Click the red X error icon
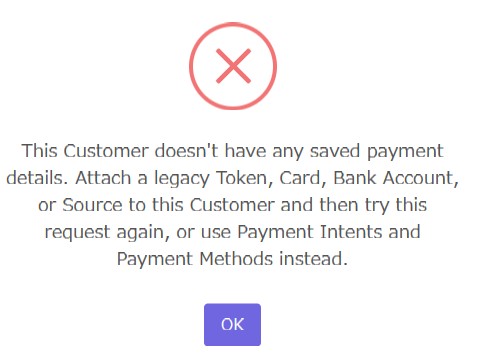Screen dimensions: 478x361 [233, 66]
